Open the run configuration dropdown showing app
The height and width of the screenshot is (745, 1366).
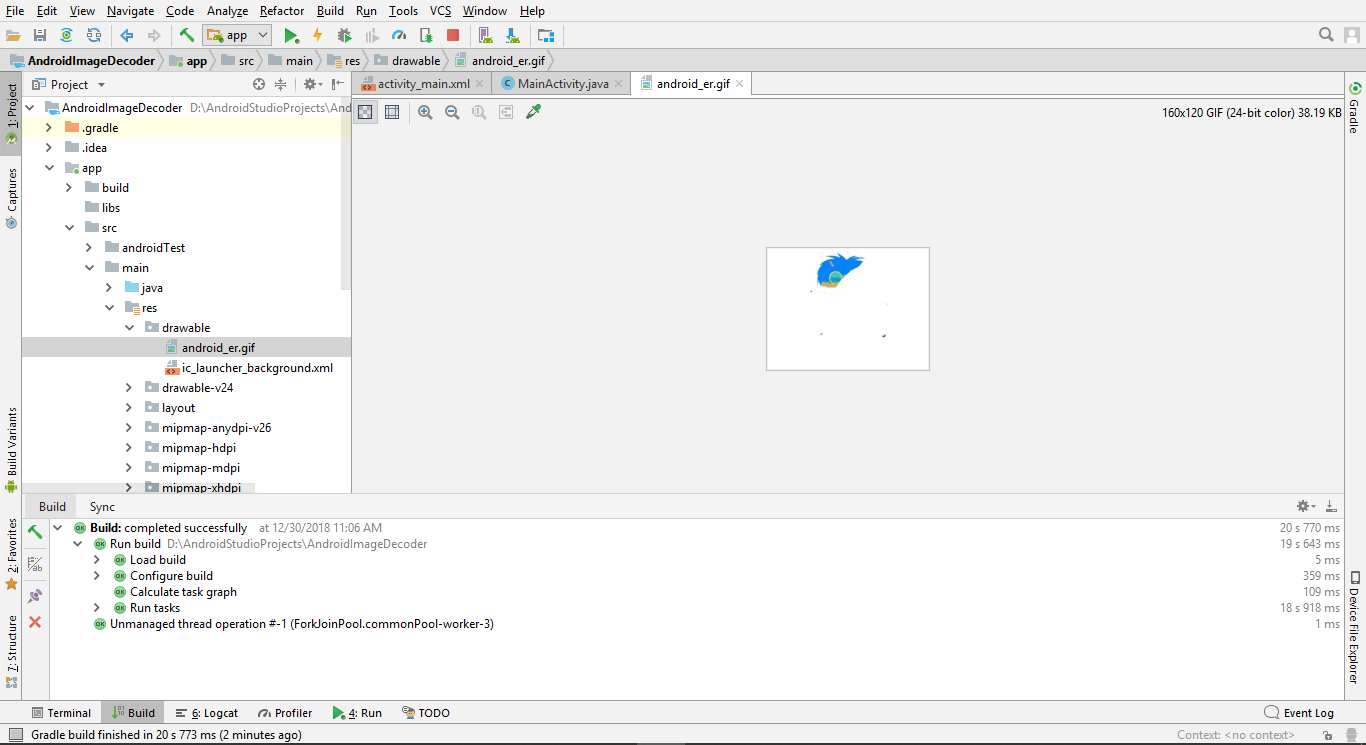tap(237, 34)
